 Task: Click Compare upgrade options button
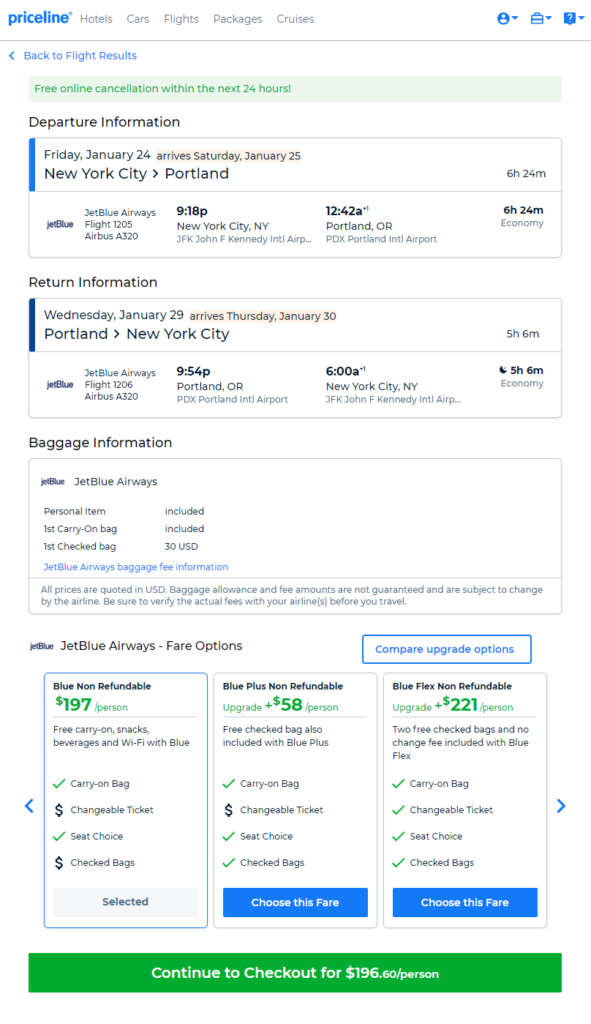coord(447,649)
